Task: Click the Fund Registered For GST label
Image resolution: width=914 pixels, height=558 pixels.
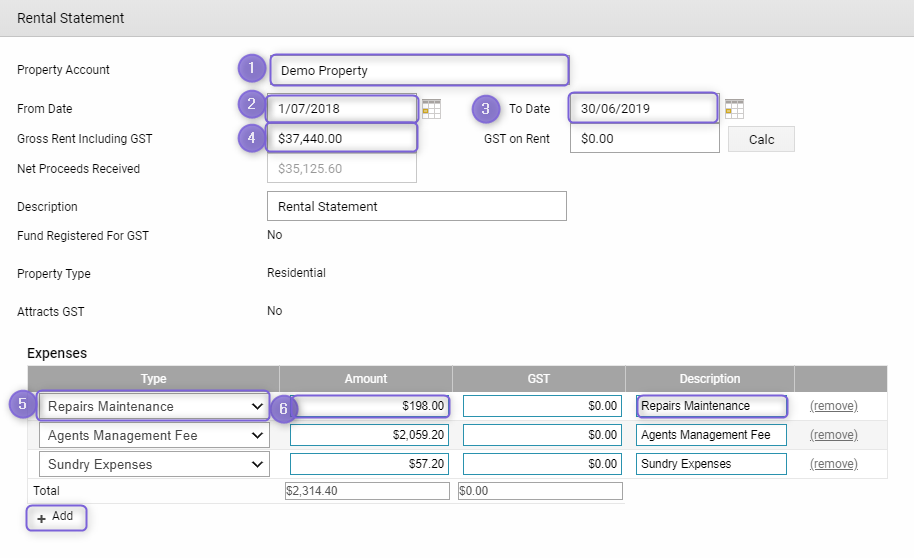Action: [83, 236]
